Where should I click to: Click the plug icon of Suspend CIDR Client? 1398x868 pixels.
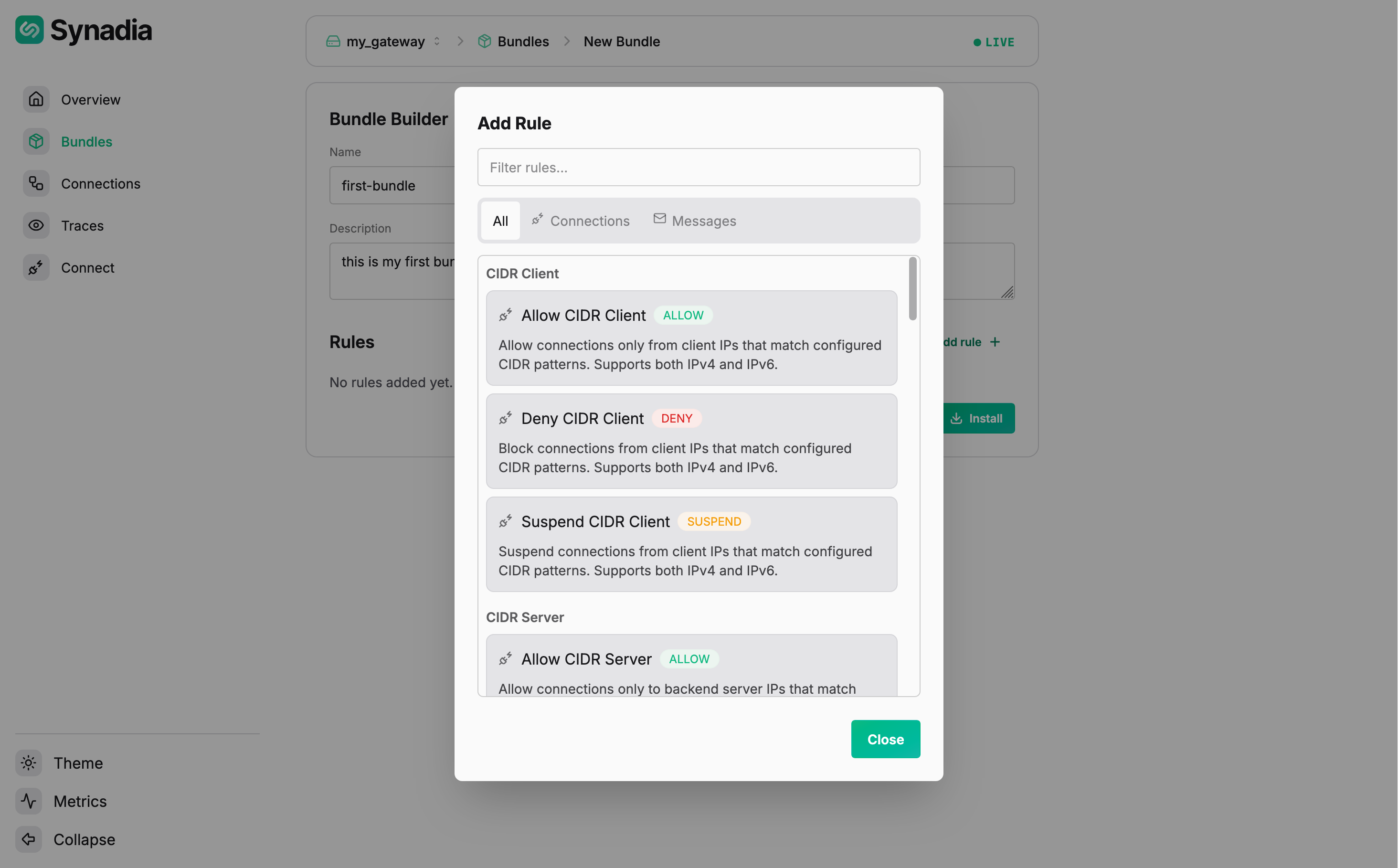point(505,521)
